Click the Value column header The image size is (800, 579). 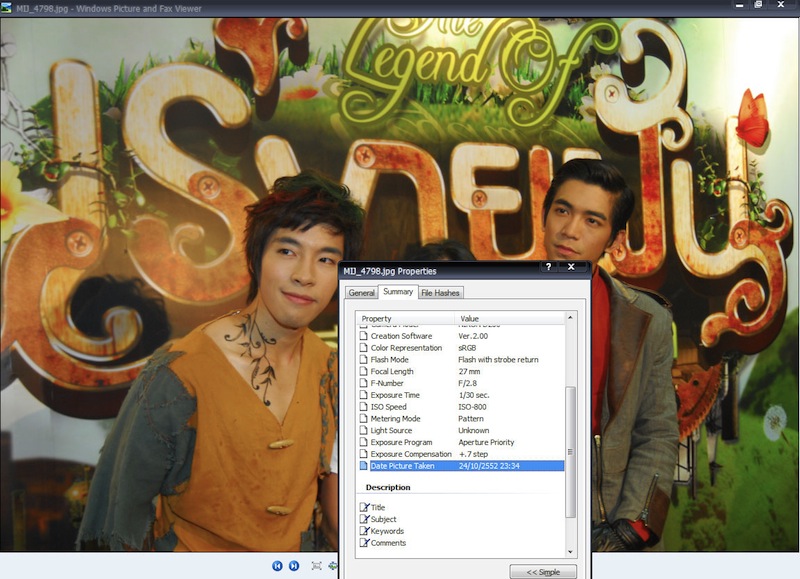[x=510, y=318]
